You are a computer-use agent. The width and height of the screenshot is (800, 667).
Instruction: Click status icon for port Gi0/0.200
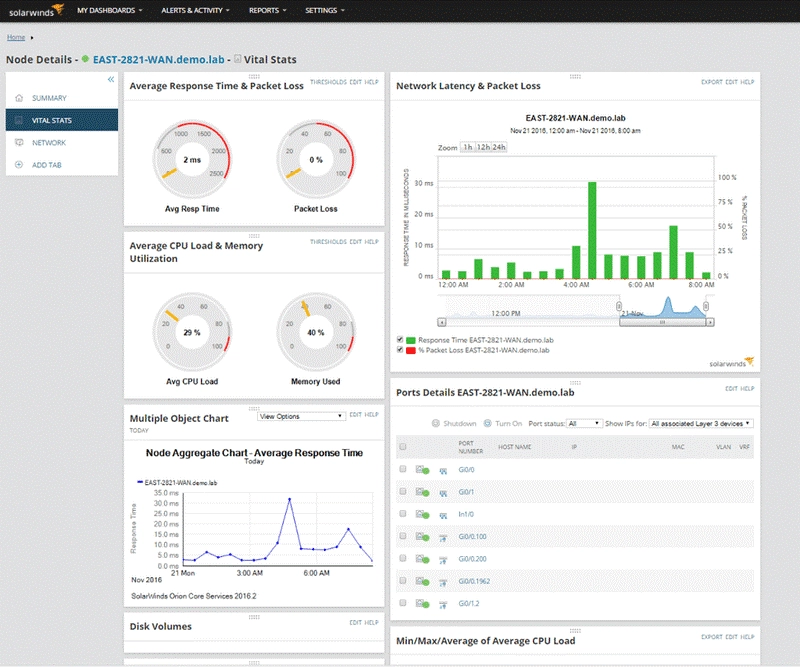click(422, 559)
